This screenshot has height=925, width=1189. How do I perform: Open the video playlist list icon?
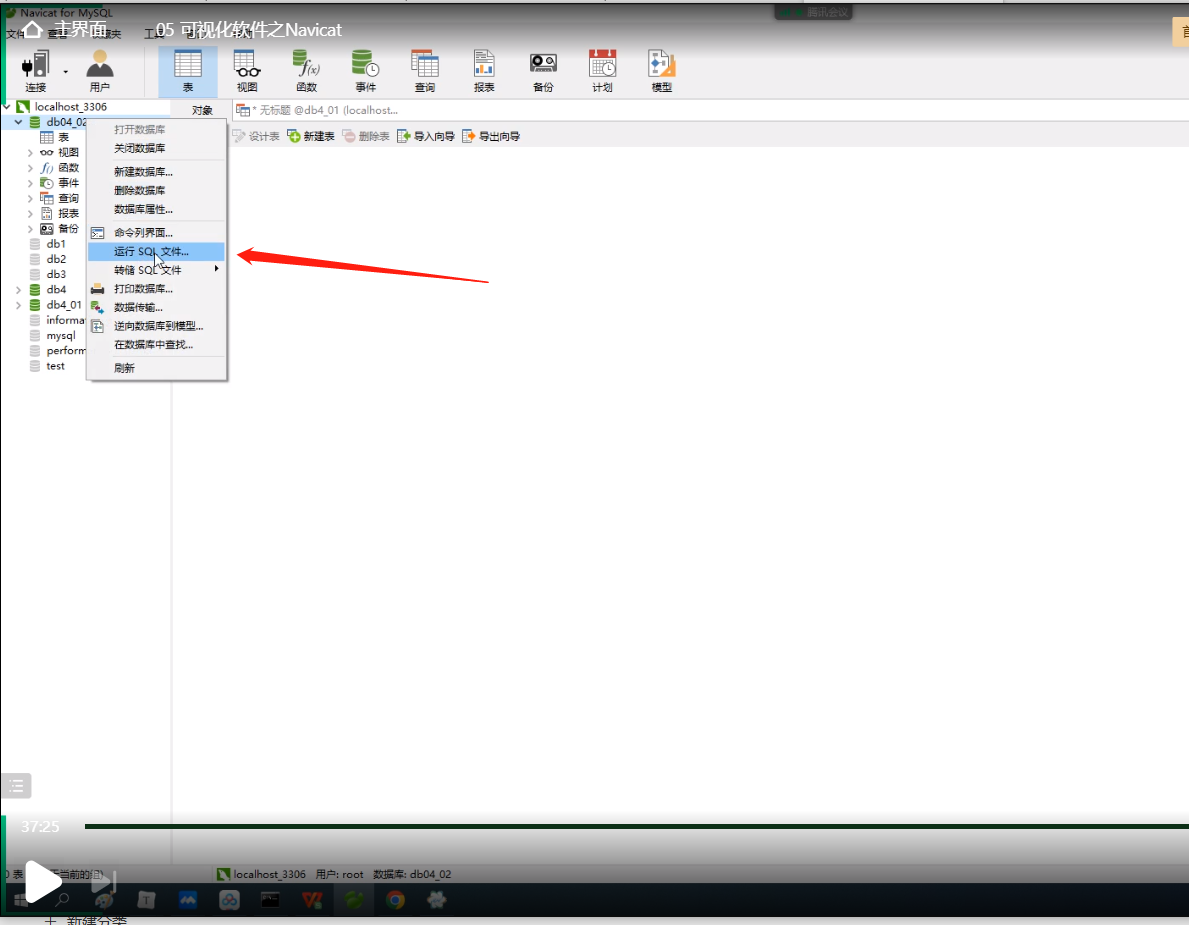point(17,786)
